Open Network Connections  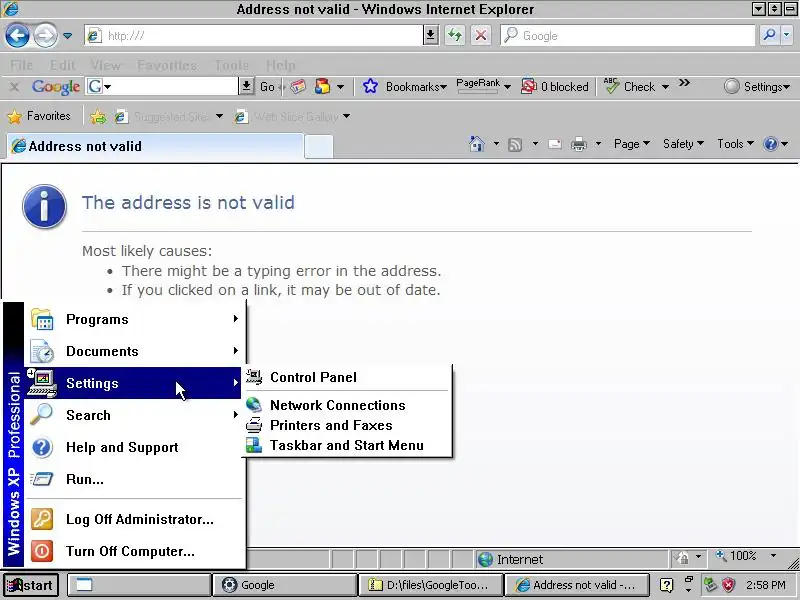coord(346,405)
